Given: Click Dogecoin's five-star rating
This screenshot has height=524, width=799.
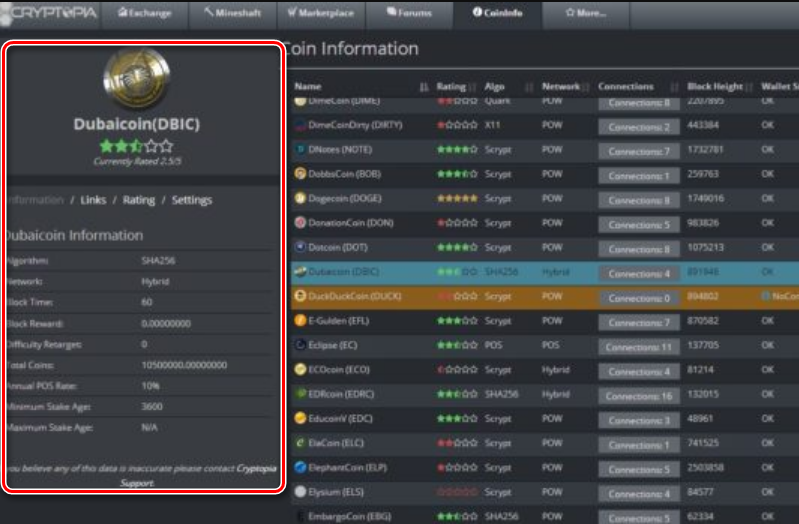Looking at the screenshot, I should coord(457,198).
